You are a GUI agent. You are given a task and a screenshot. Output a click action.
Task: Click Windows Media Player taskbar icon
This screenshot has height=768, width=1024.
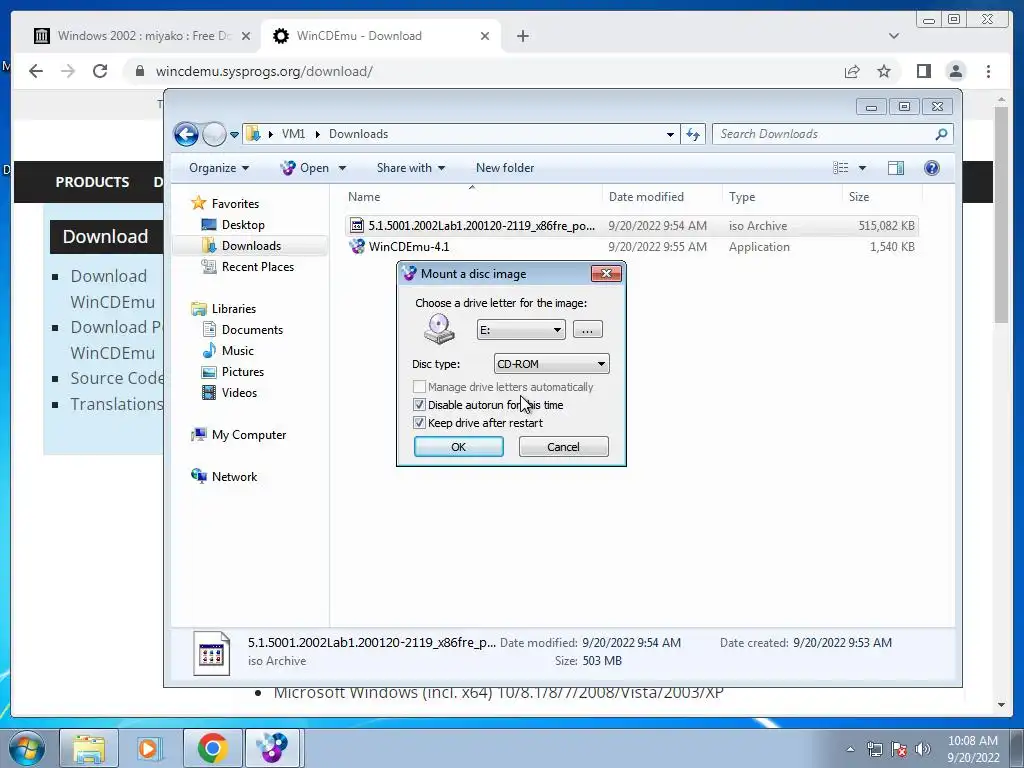coord(150,748)
